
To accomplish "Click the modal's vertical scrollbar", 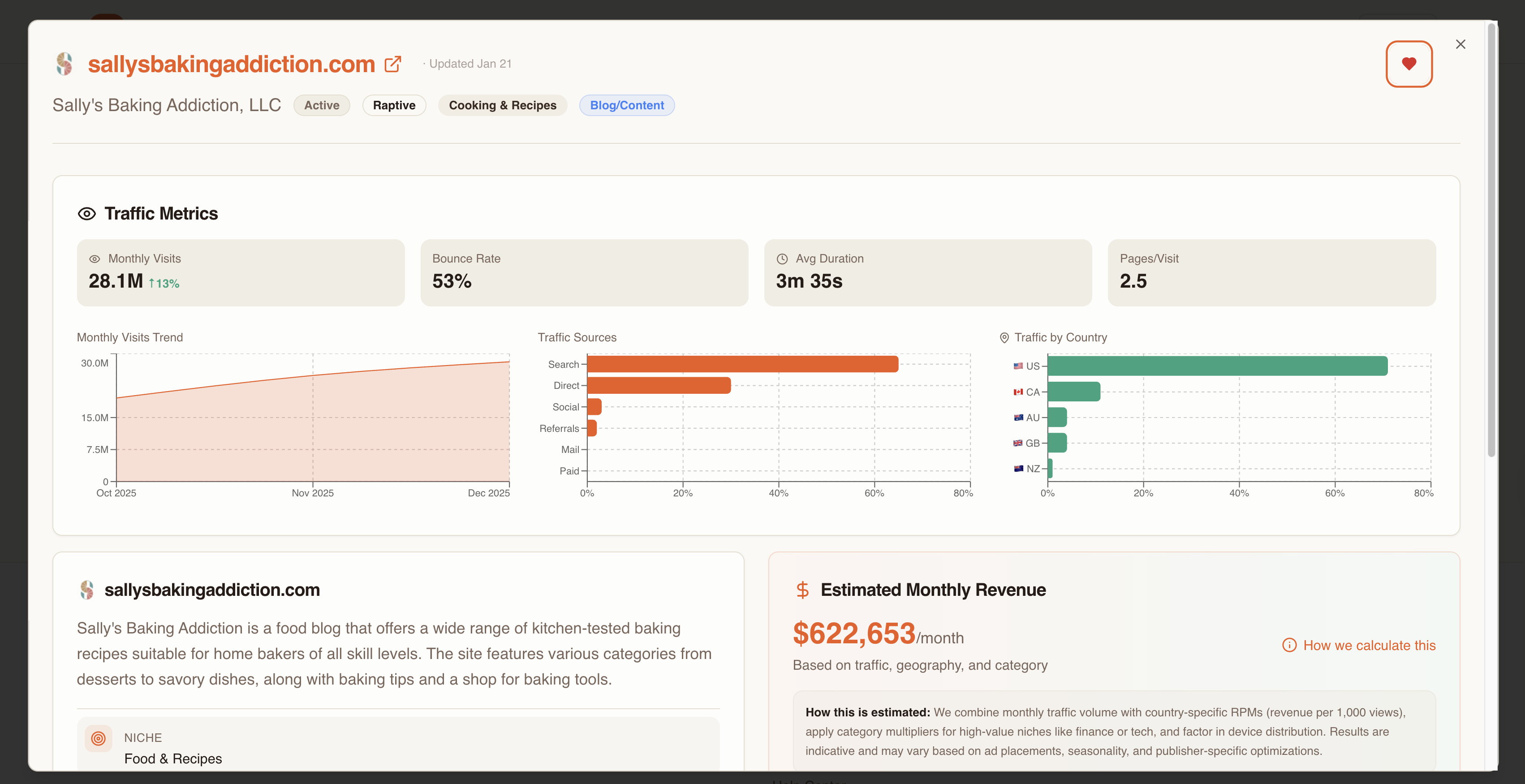I will pyautogui.click(x=1491, y=240).
